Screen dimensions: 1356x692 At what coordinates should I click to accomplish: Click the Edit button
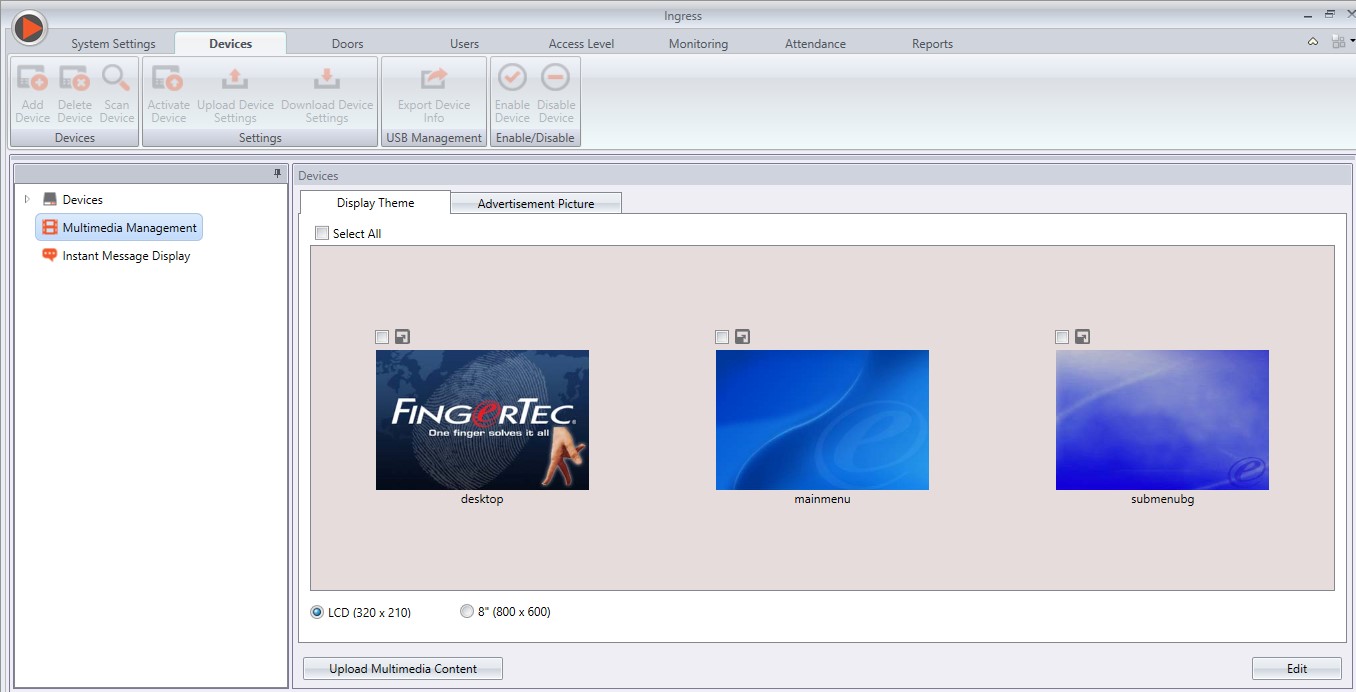[x=1296, y=669]
